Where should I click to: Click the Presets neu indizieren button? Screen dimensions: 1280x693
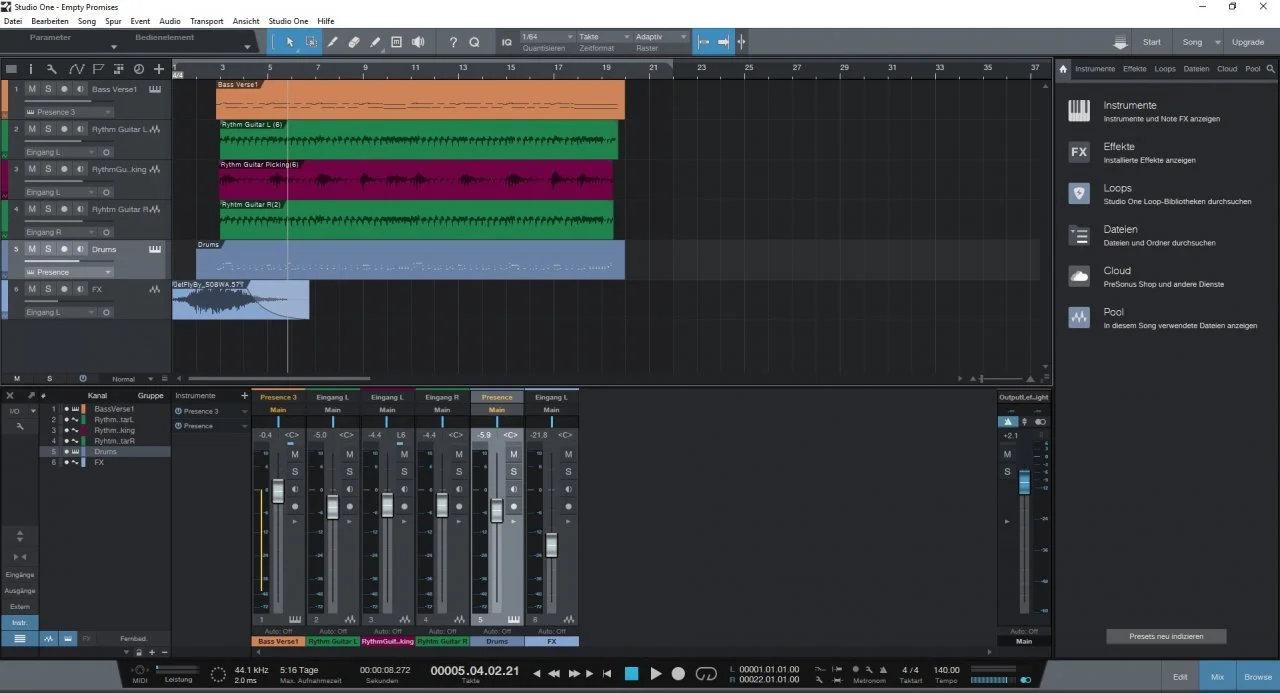click(x=1166, y=636)
